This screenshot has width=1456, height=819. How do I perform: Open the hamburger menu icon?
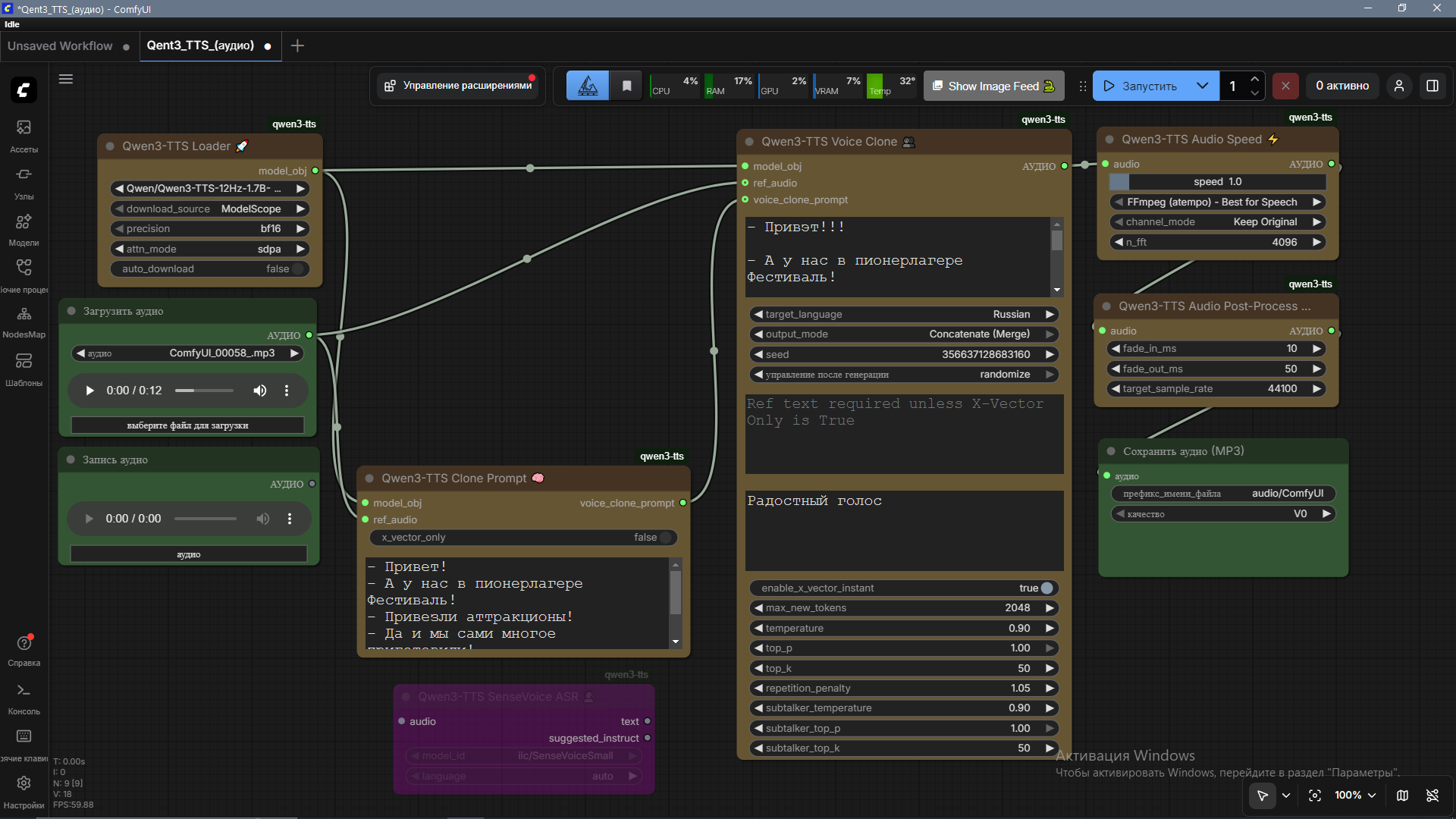pyautogui.click(x=66, y=79)
